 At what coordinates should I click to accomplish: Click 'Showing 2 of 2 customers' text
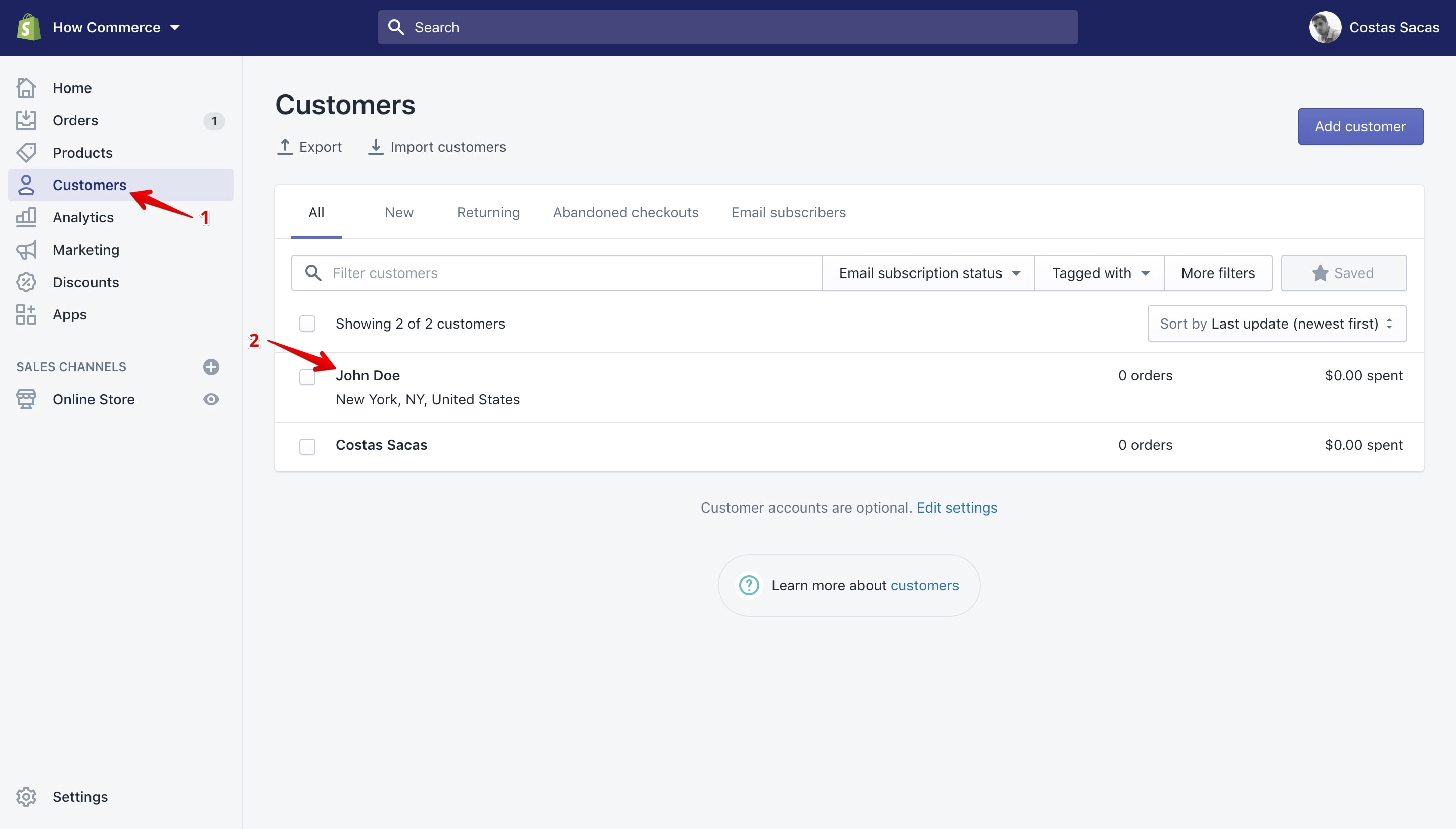pyautogui.click(x=420, y=324)
